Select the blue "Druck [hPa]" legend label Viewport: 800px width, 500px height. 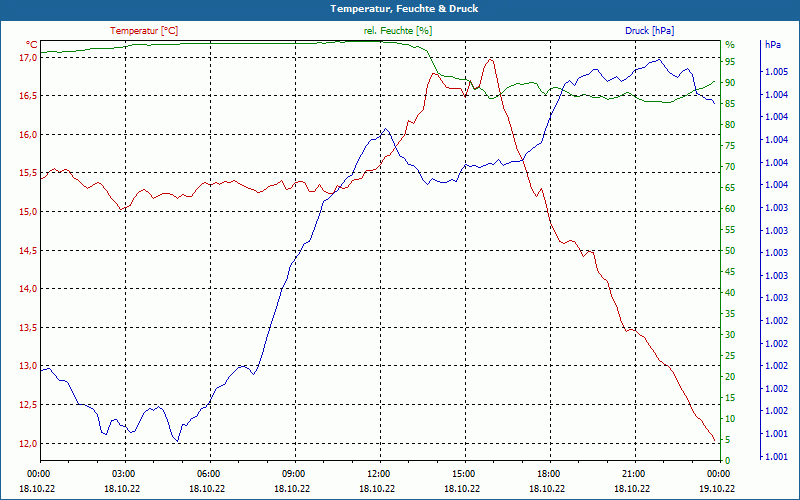pos(649,31)
